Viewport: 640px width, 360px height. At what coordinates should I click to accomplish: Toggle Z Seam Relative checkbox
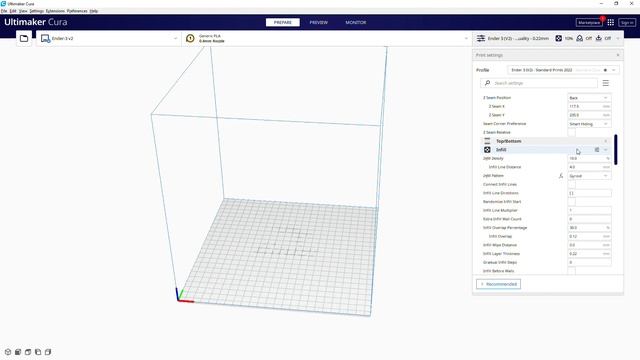point(571,133)
